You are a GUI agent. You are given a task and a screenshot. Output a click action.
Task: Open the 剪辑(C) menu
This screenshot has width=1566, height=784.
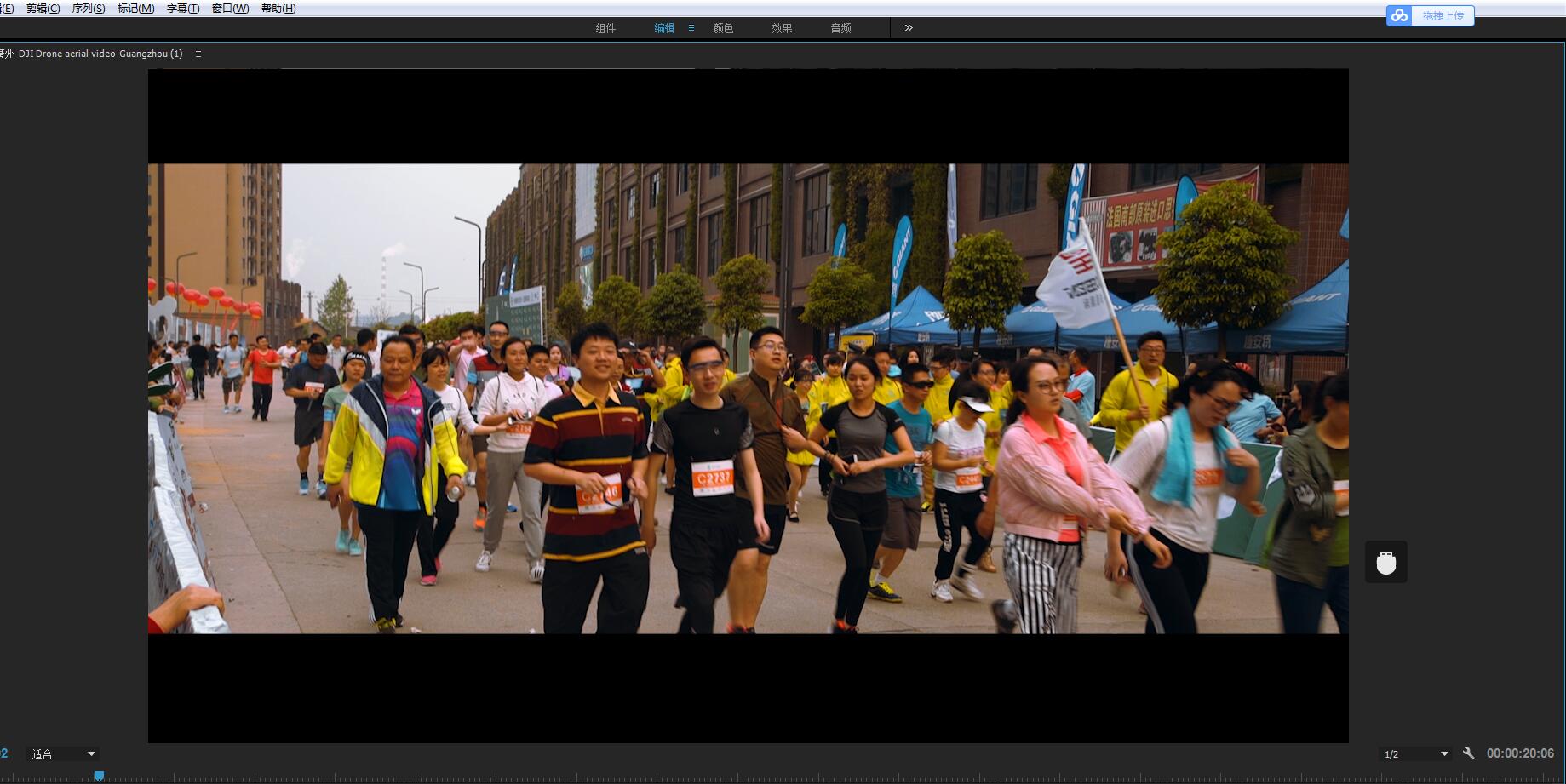tap(43, 9)
